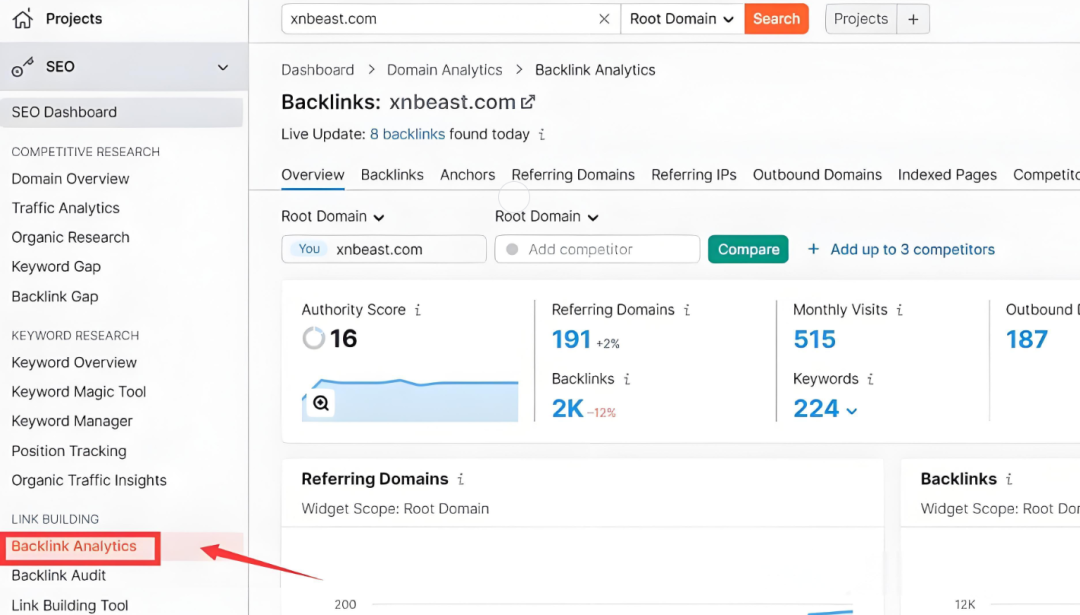The width and height of the screenshot is (1080, 615).
Task: Open the Outbound Domains tab
Action: coord(817,175)
